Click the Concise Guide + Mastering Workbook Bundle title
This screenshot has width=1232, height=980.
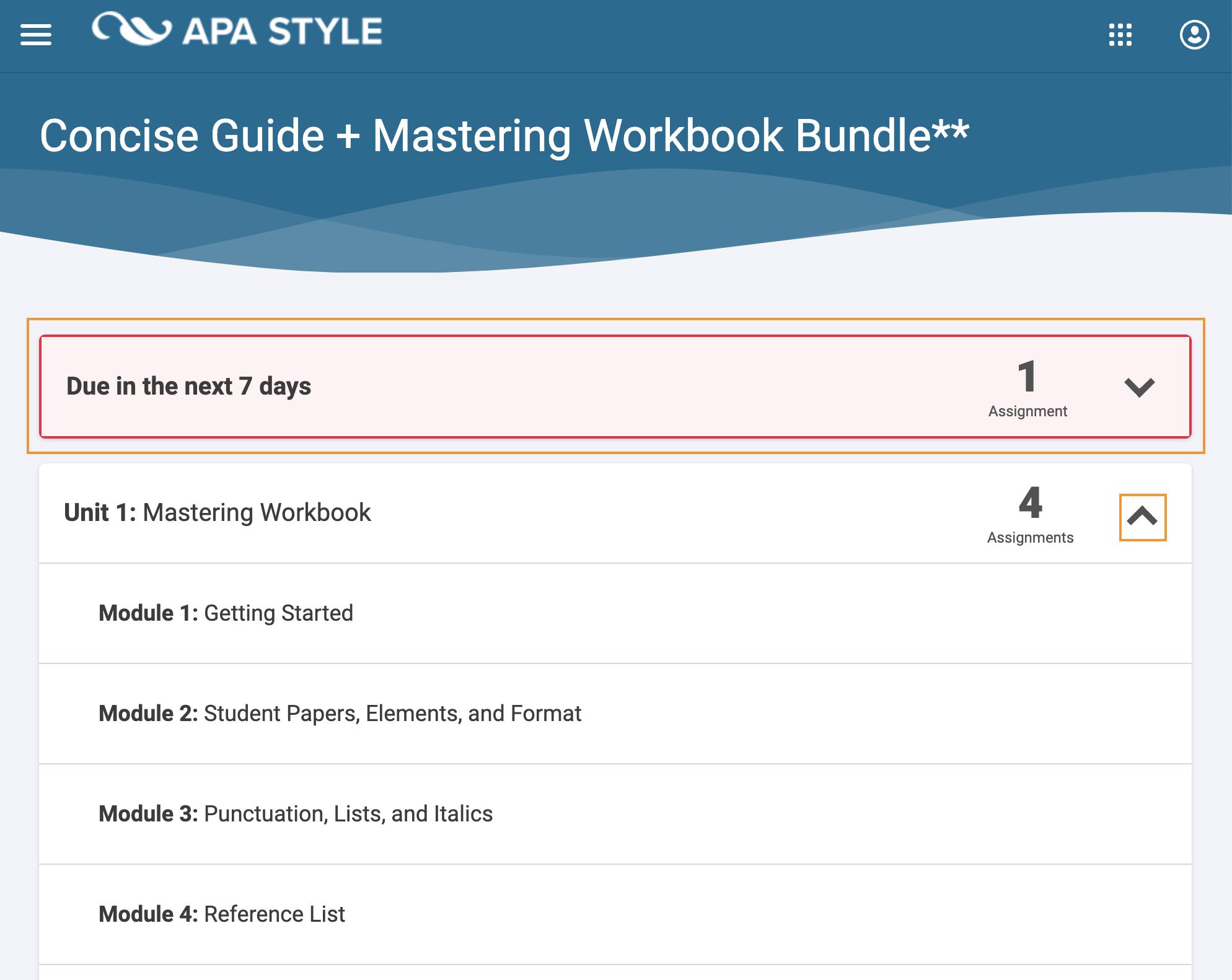[x=504, y=136]
